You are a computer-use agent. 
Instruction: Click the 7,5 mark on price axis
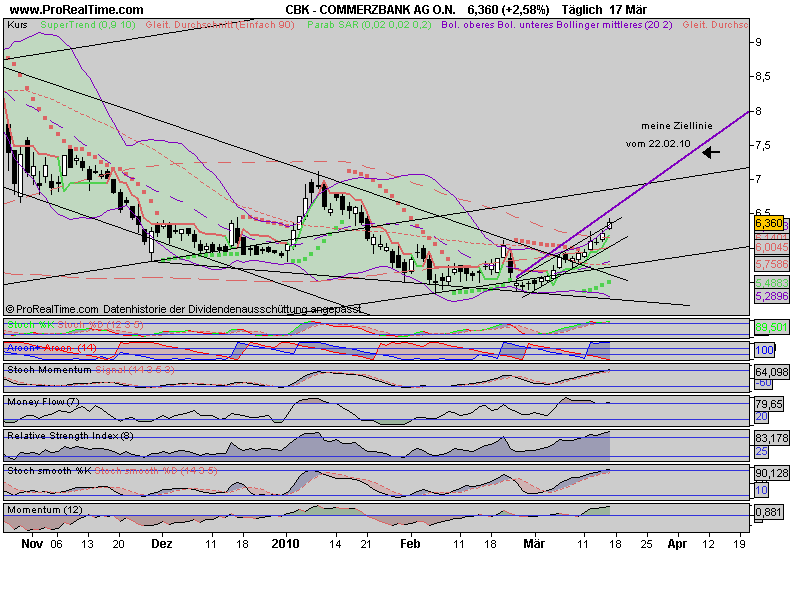coord(763,145)
